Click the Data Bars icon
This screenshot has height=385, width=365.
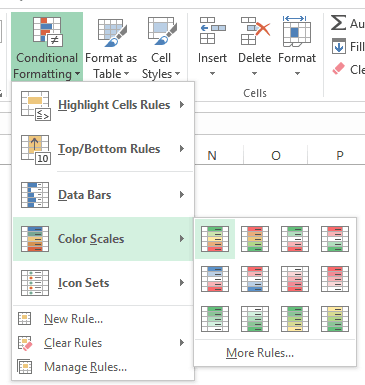pos(35,195)
